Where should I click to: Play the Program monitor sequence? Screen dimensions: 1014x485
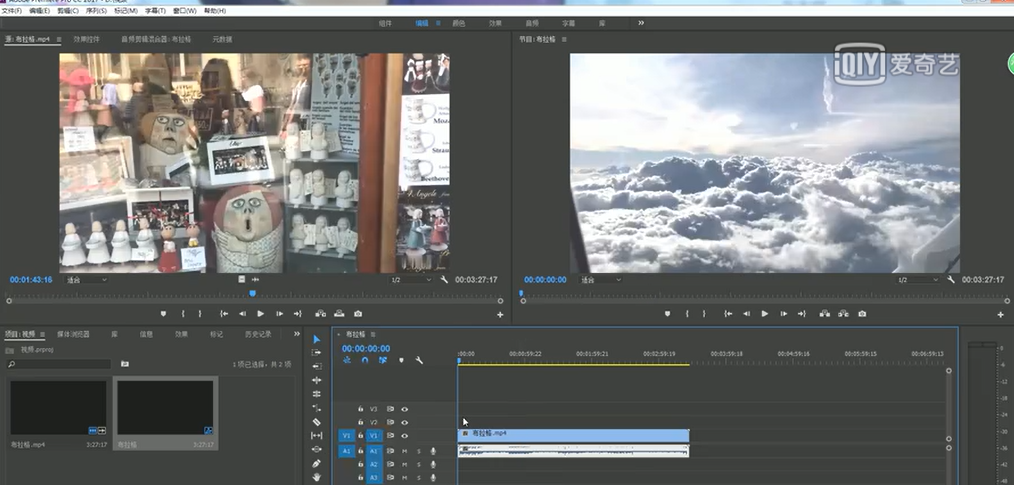pyautogui.click(x=765, y=314)
